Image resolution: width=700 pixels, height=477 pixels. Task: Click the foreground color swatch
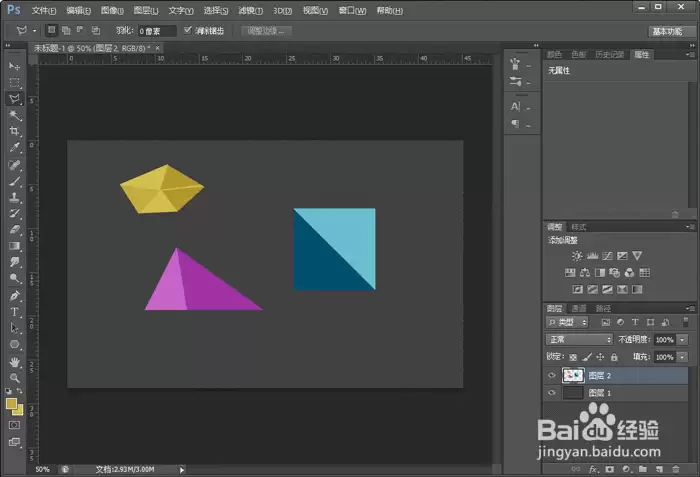click(11, 403)
